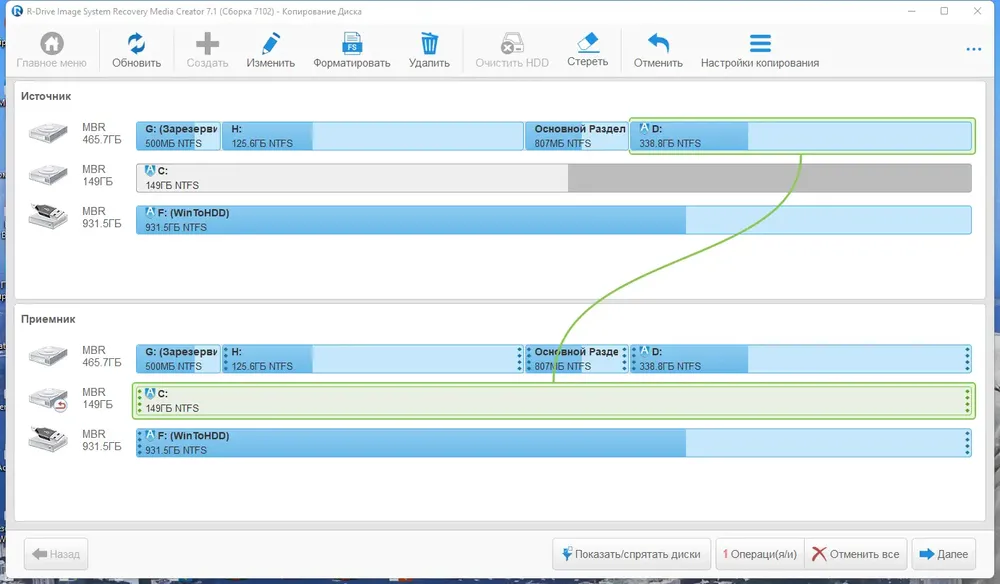Open the Главное меню home icon
1000x584 pixels.
(x=52, y=43)
